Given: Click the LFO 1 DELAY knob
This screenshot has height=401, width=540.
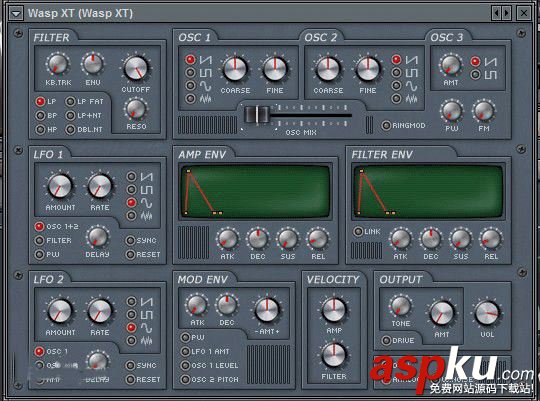Looking at the screenshot, I should pos(97,237).
